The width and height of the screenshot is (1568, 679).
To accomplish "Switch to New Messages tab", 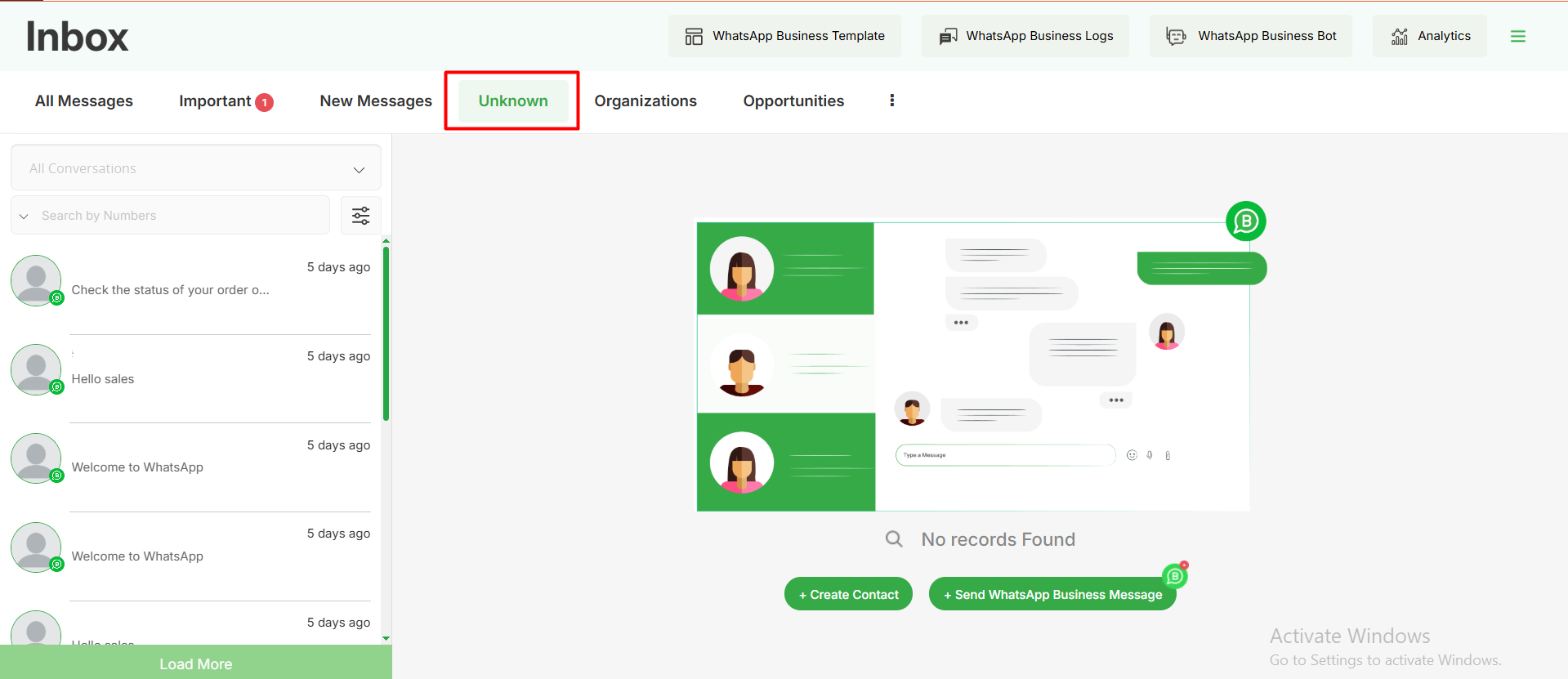I will 376,101.
